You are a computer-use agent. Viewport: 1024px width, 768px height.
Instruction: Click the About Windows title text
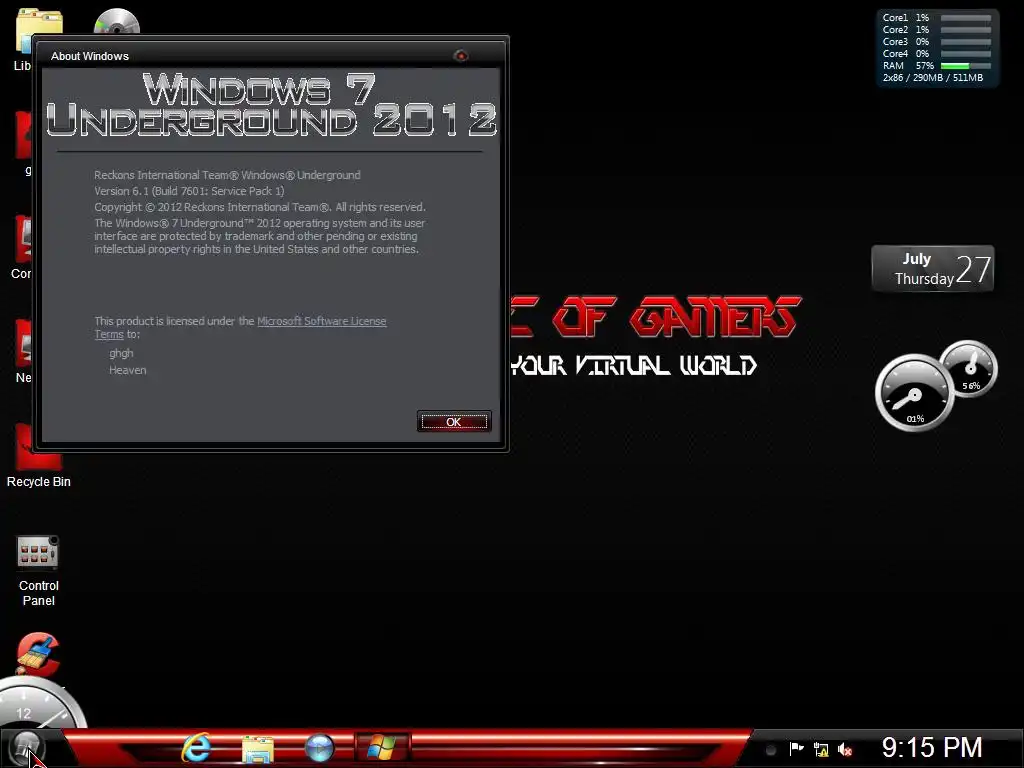point(90,56)
